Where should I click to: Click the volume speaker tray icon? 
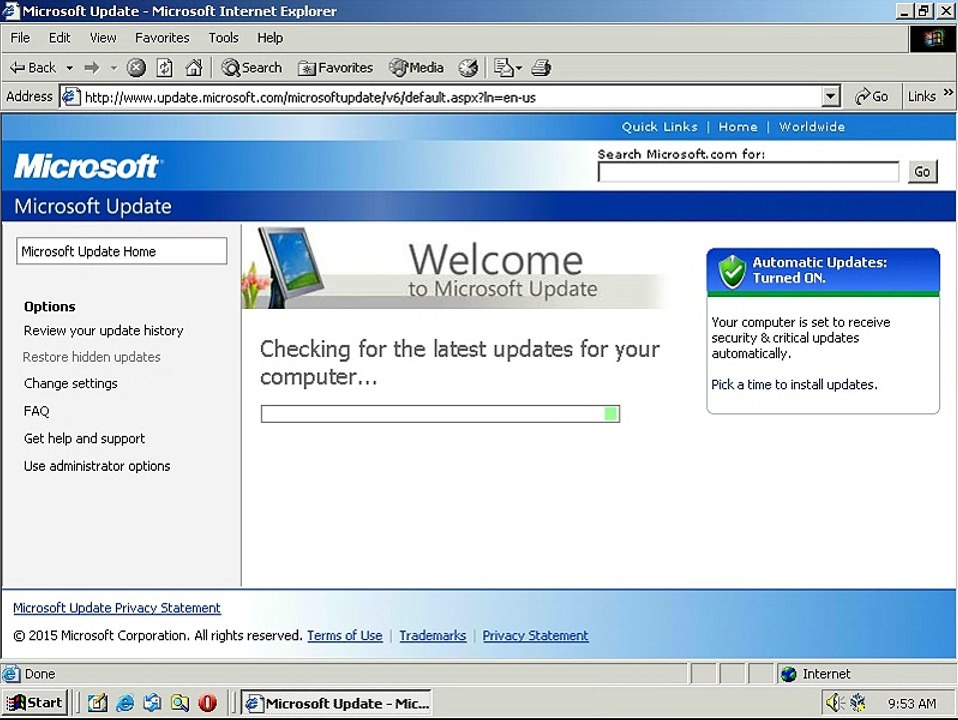(833, 703)
